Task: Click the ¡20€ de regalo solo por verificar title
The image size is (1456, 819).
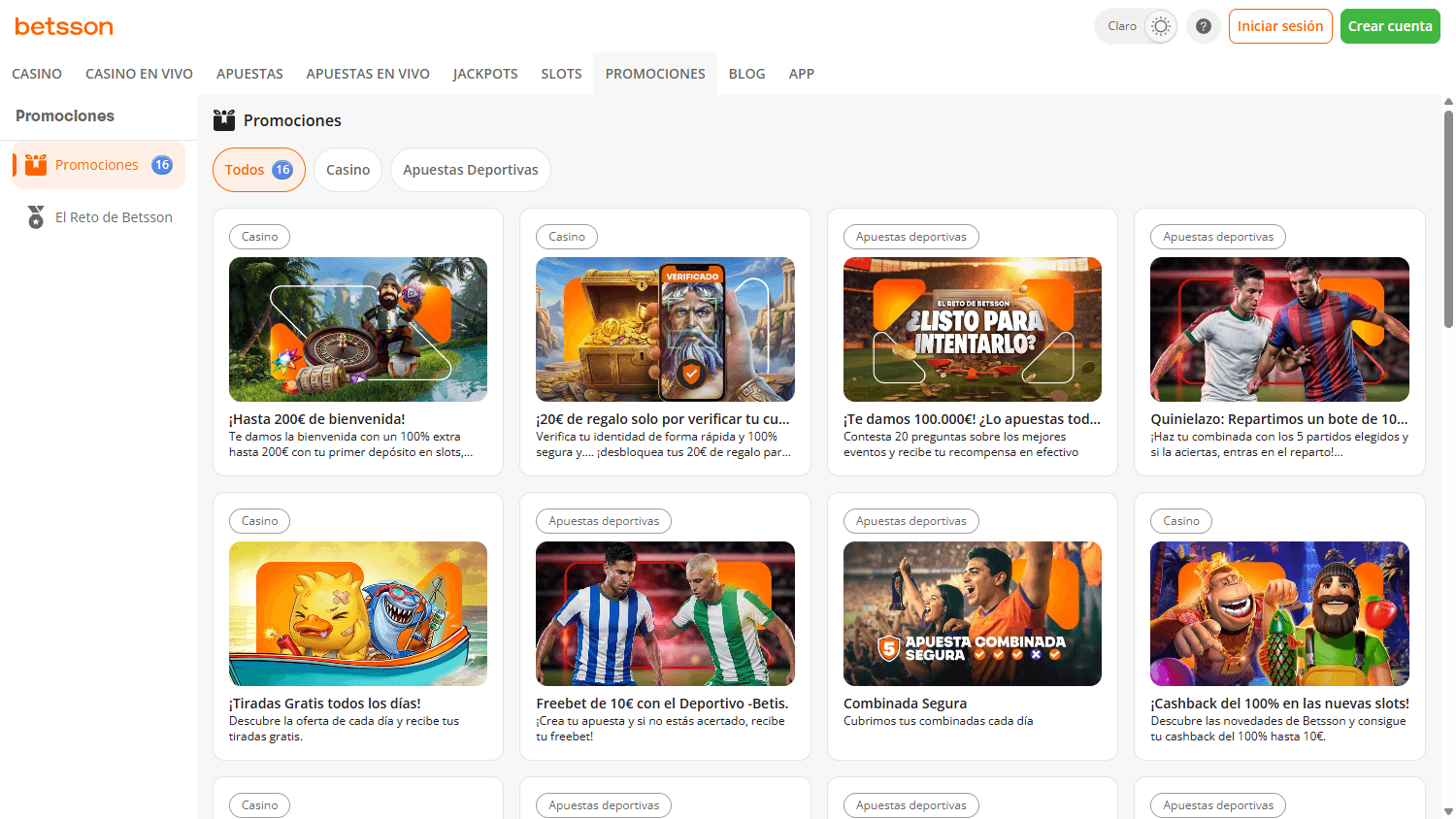Action: click(663, 419)
